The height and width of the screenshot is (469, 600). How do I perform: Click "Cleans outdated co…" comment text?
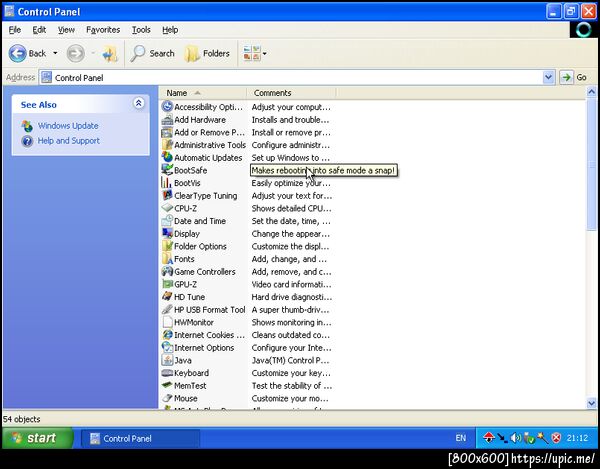click(x=290, y=335)
